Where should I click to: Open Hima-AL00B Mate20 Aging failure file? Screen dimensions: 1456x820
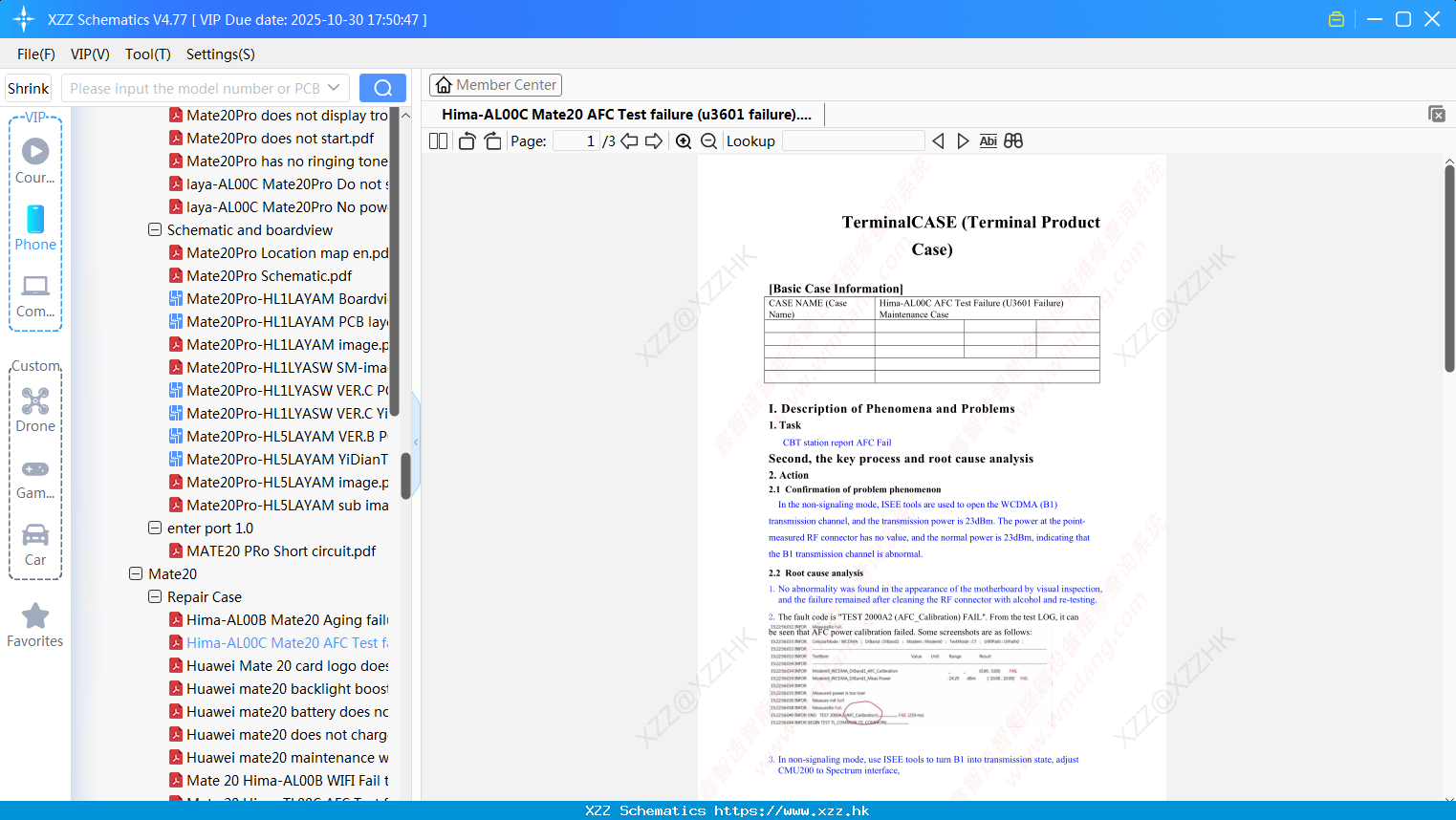tap(278, 620)
